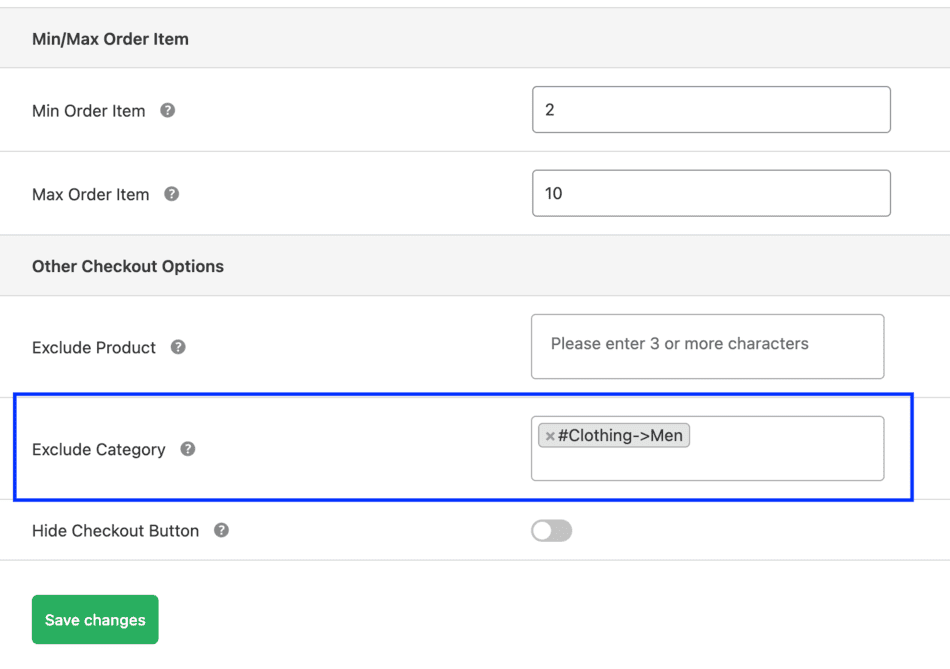950x669 pixels.
Task: Click the Save changes button
Action: (x=94, y=619)
